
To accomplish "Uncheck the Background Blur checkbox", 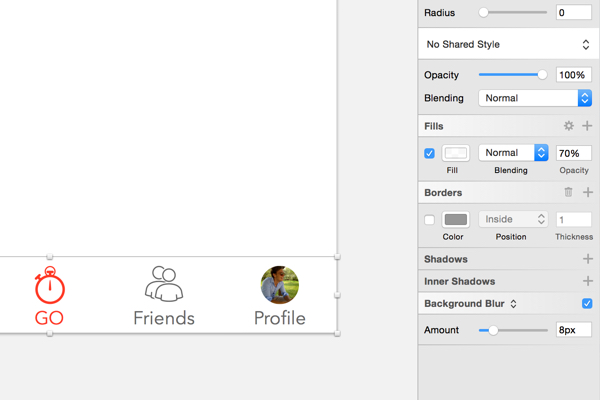I will (x=587, y=304).
